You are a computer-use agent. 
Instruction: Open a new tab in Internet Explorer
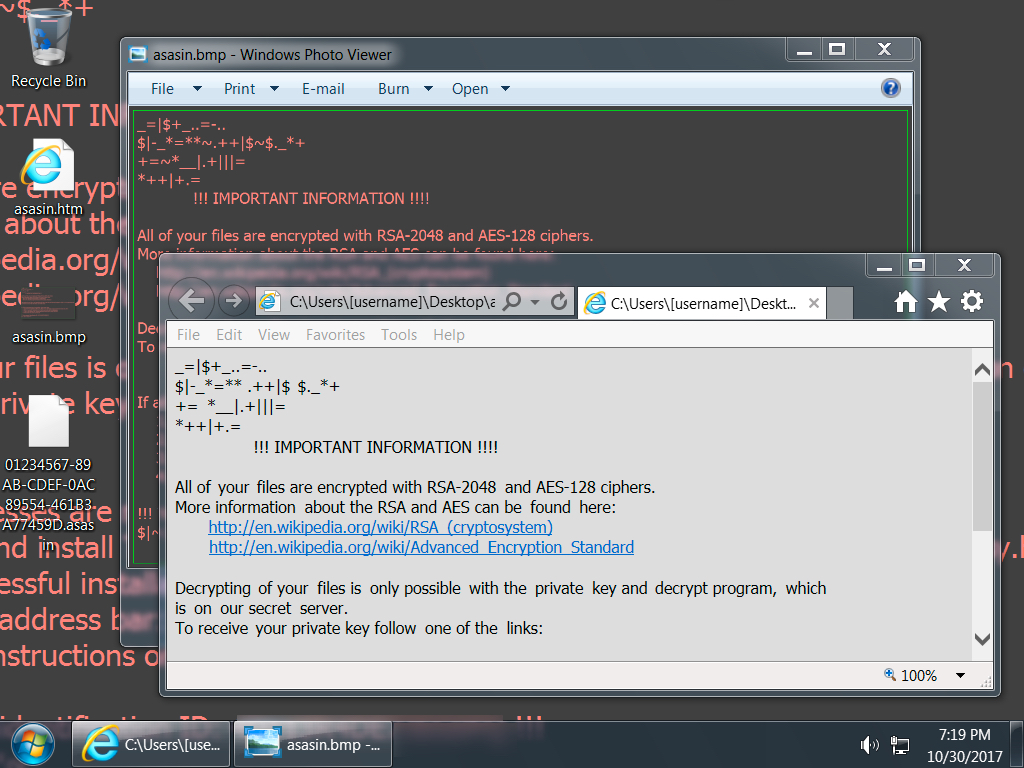[x=840, y=303]
